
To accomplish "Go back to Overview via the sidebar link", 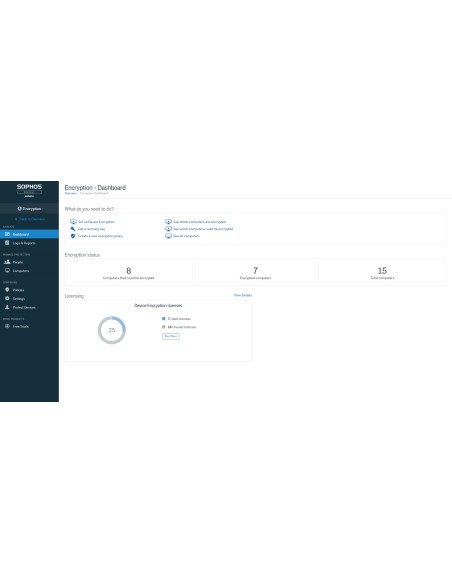I will 30,219.
